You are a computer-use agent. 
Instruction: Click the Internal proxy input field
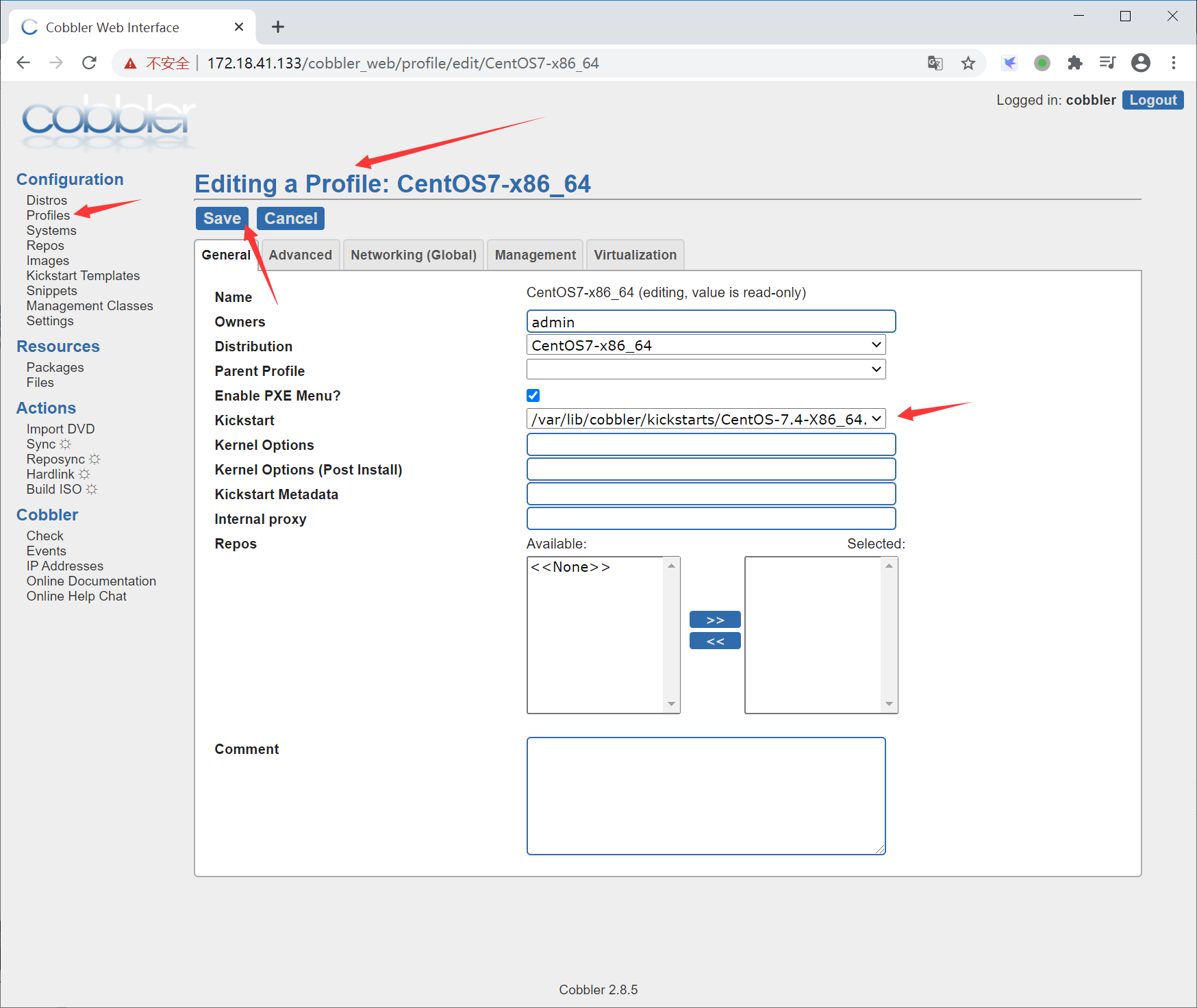pyautogui.click(x=711, y=518)
